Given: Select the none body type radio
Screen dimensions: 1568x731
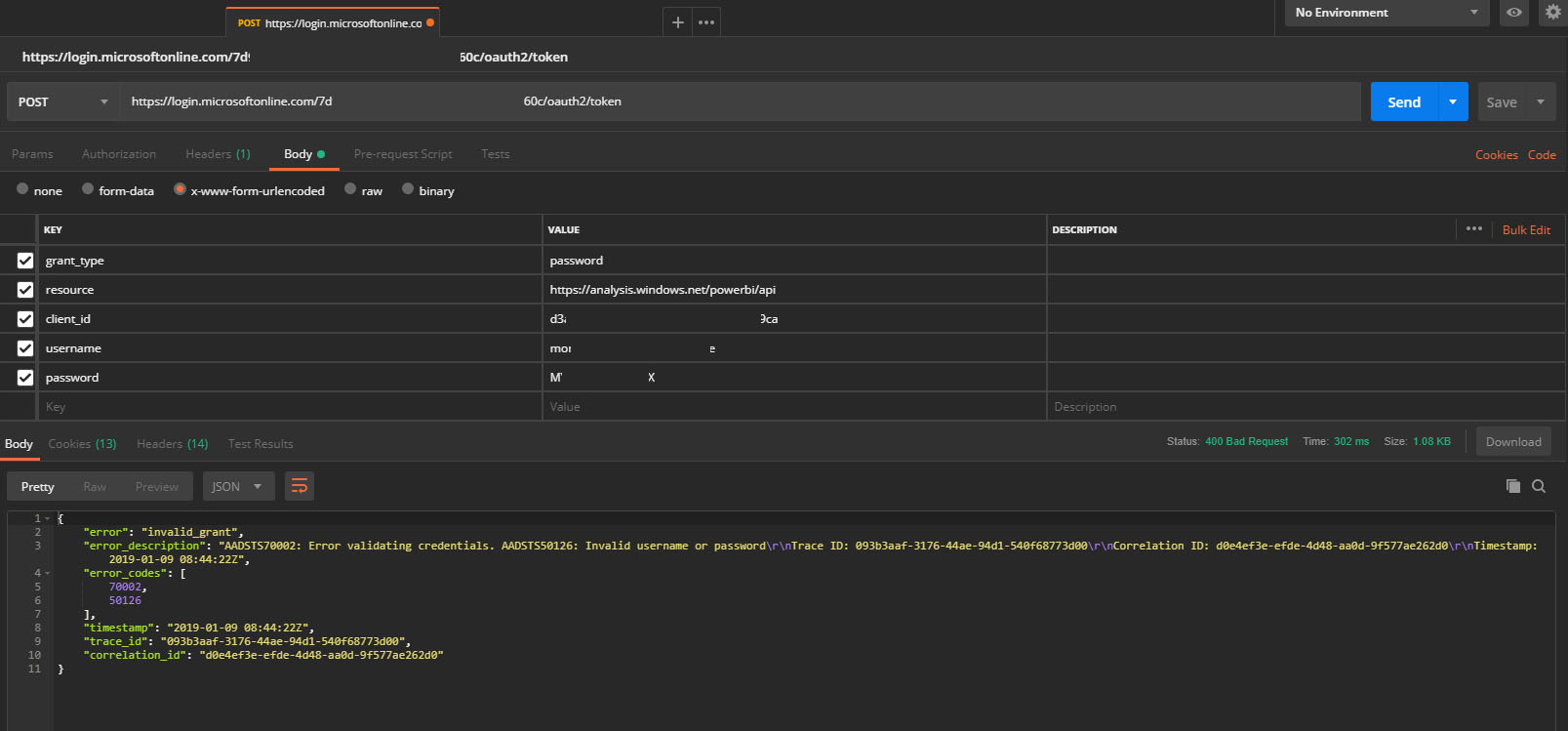Looking at the screenshot, I should click(22, 189).
